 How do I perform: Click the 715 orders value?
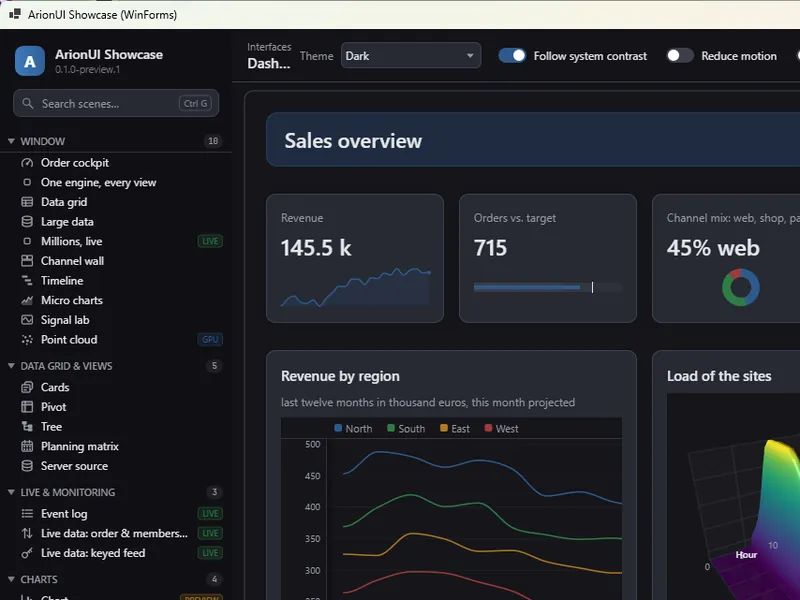(x=490, y=248)
